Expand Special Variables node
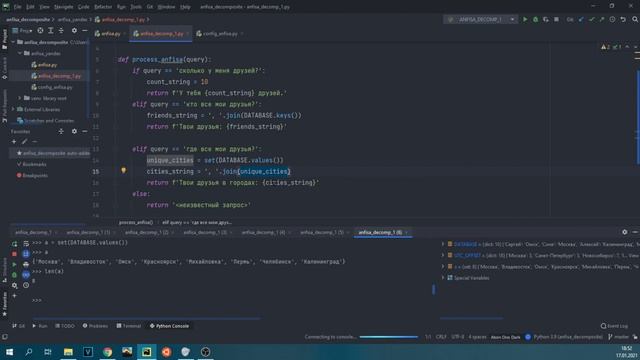The image size is (640, 360). [x=443, y=278]
